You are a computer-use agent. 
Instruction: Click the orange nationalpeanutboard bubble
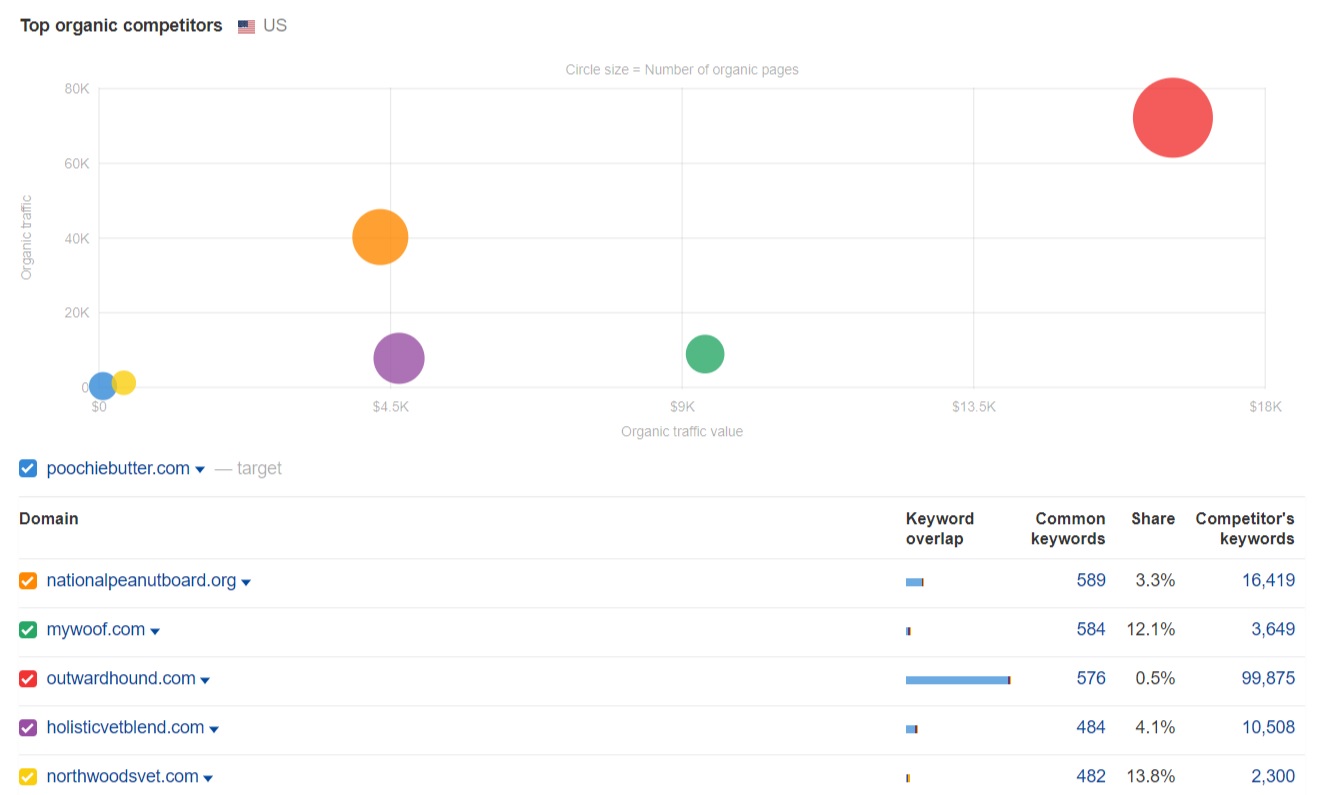[x=380, y=237]
